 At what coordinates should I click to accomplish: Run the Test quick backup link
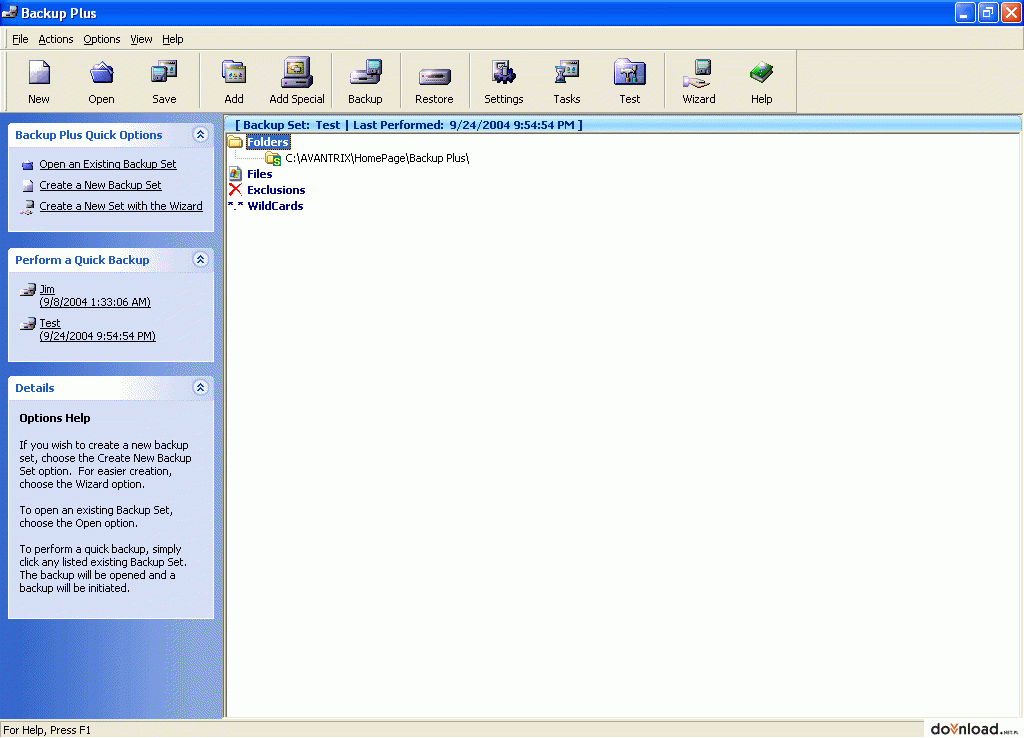tap(97, 330)
